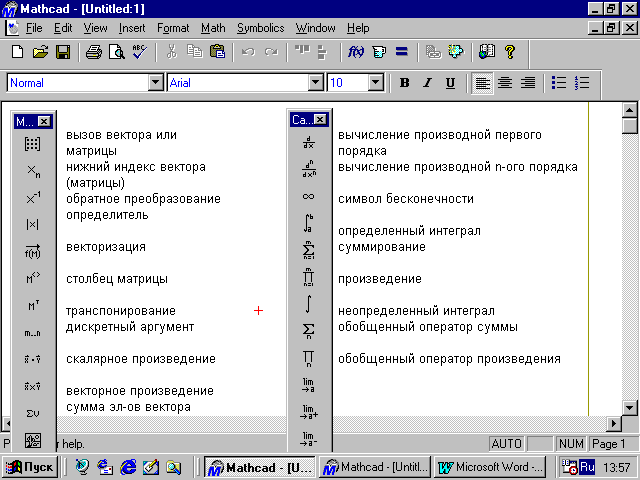Center align text
640x480 pixels.
click(505, 83)
